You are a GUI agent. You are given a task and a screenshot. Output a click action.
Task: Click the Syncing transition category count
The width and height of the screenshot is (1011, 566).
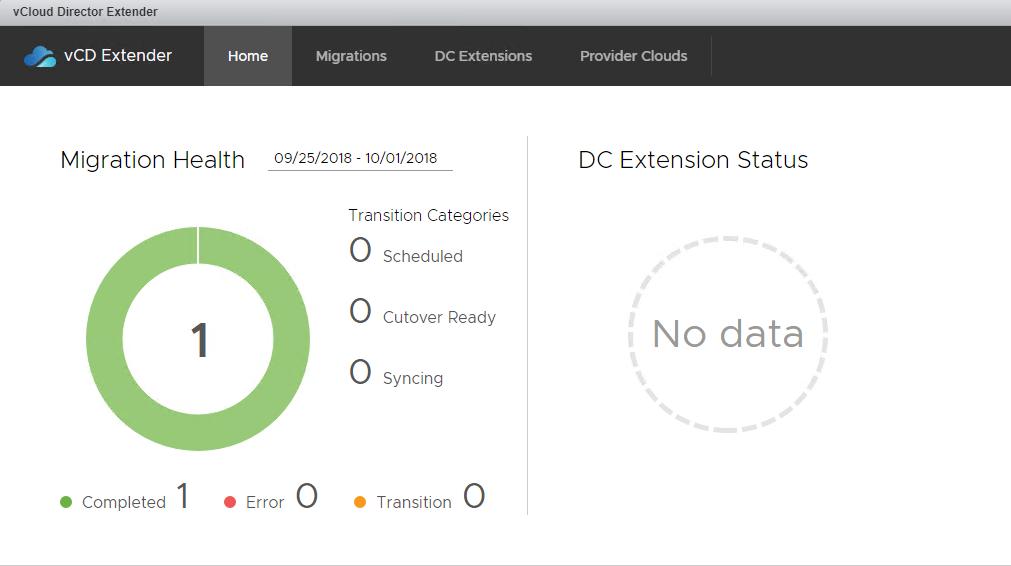[360, 373]
